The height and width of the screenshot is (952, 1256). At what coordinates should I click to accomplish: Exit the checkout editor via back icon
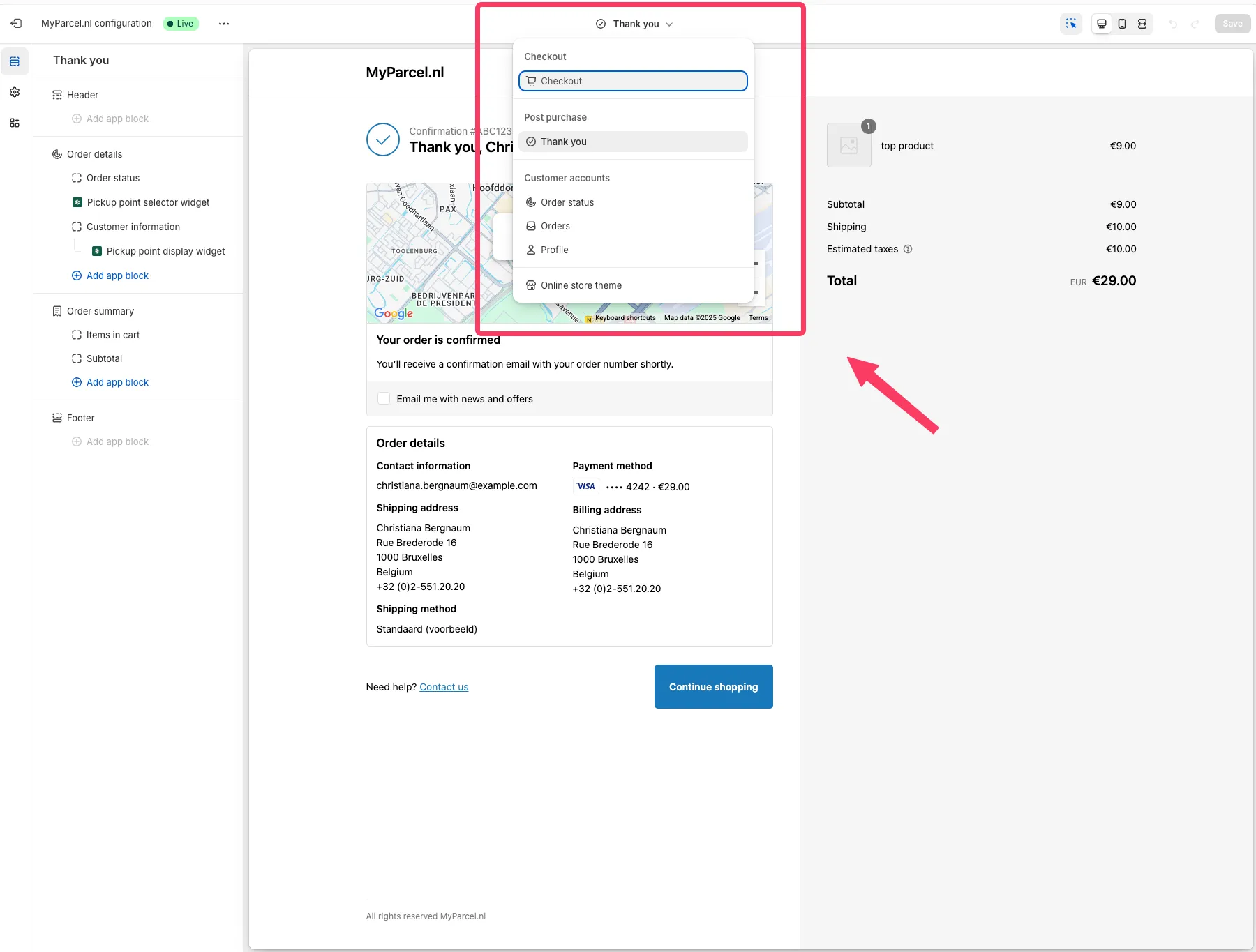(x=16, y=23)
